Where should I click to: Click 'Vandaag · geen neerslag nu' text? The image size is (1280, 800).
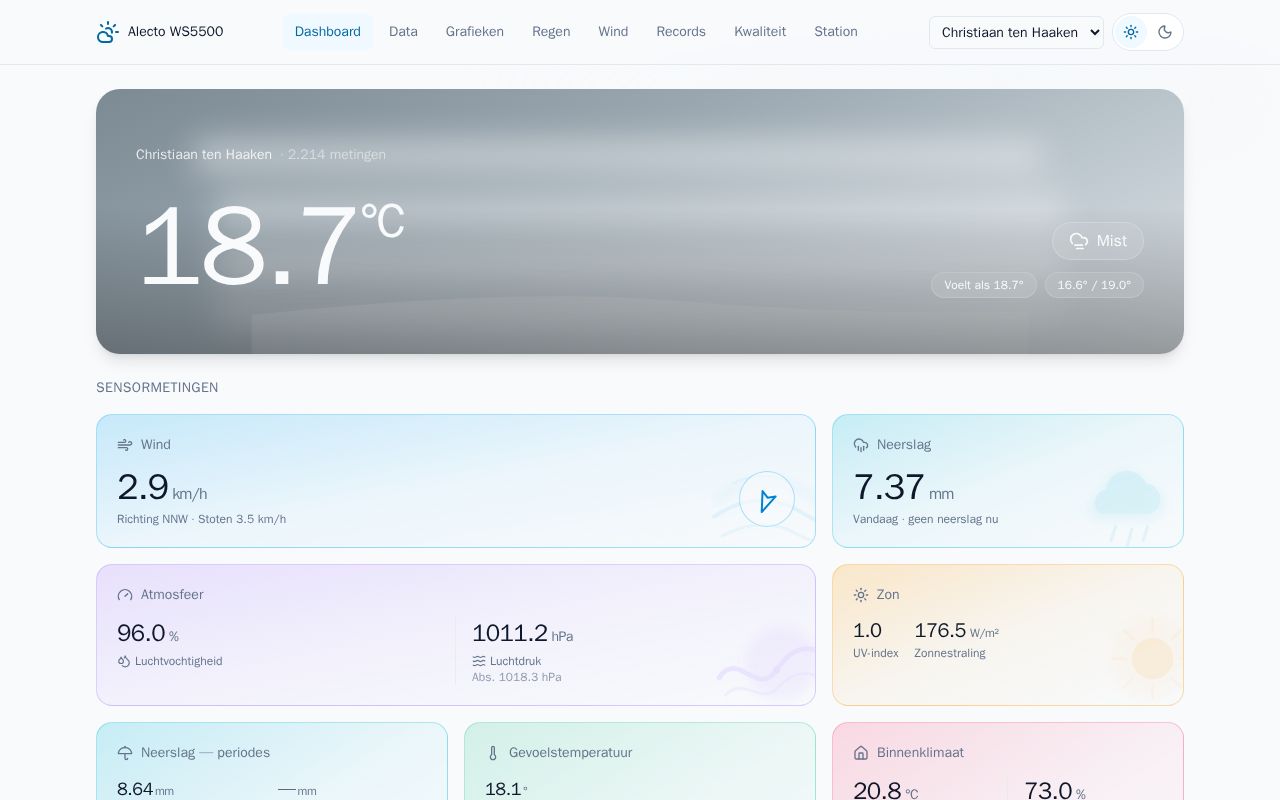[x=925, y=519]
